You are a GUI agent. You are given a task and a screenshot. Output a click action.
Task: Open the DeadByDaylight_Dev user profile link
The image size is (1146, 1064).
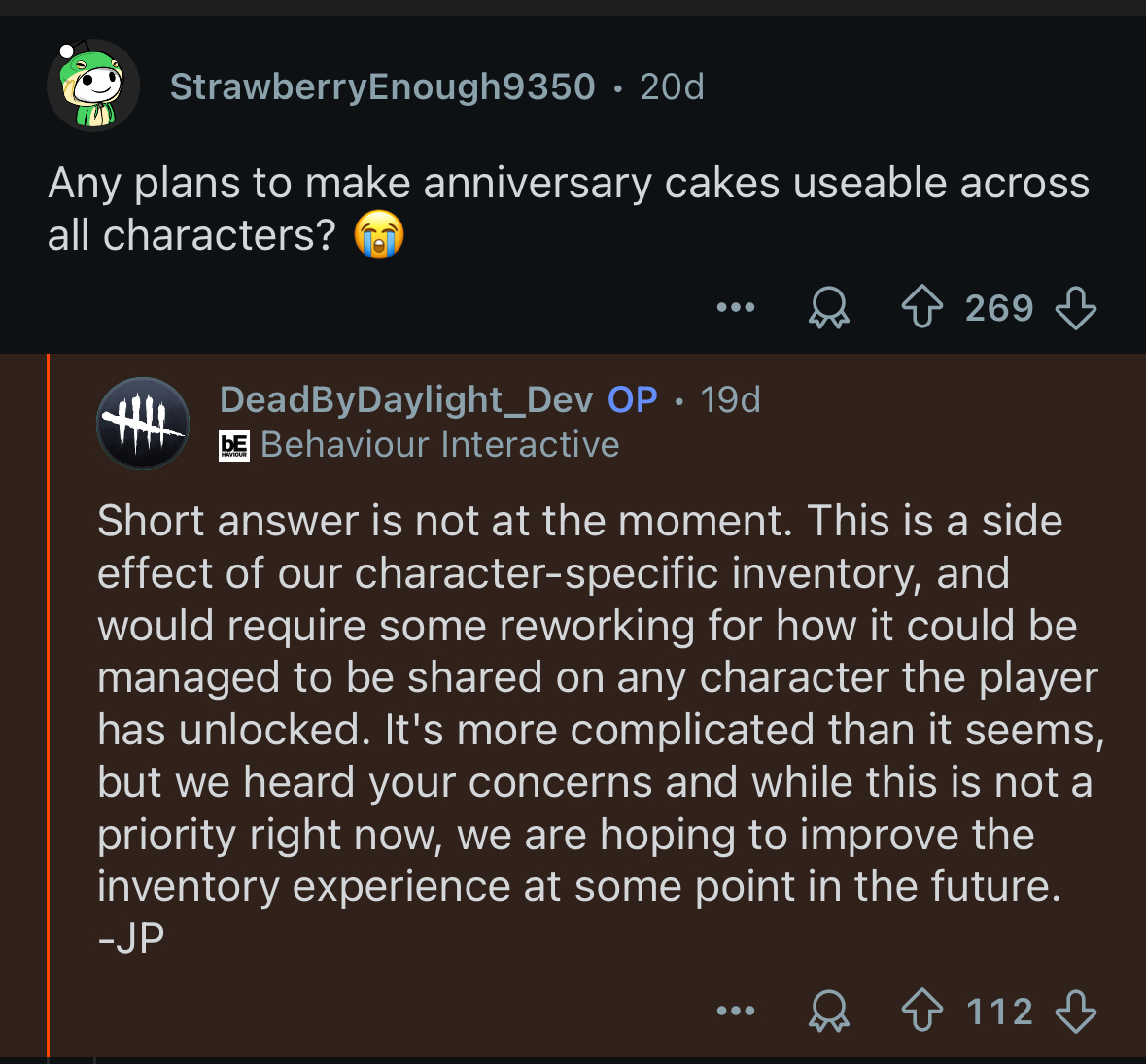406,399
